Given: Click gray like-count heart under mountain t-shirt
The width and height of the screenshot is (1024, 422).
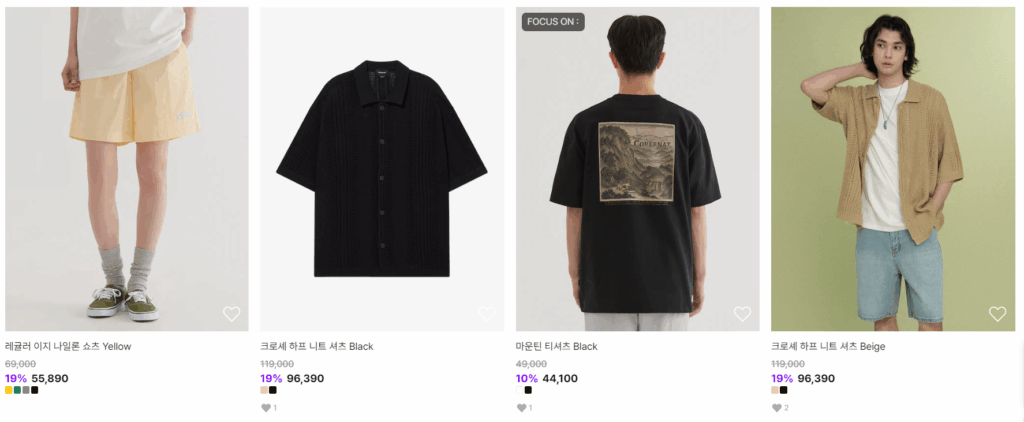Looking at the screenshot, I should (521, 408).
